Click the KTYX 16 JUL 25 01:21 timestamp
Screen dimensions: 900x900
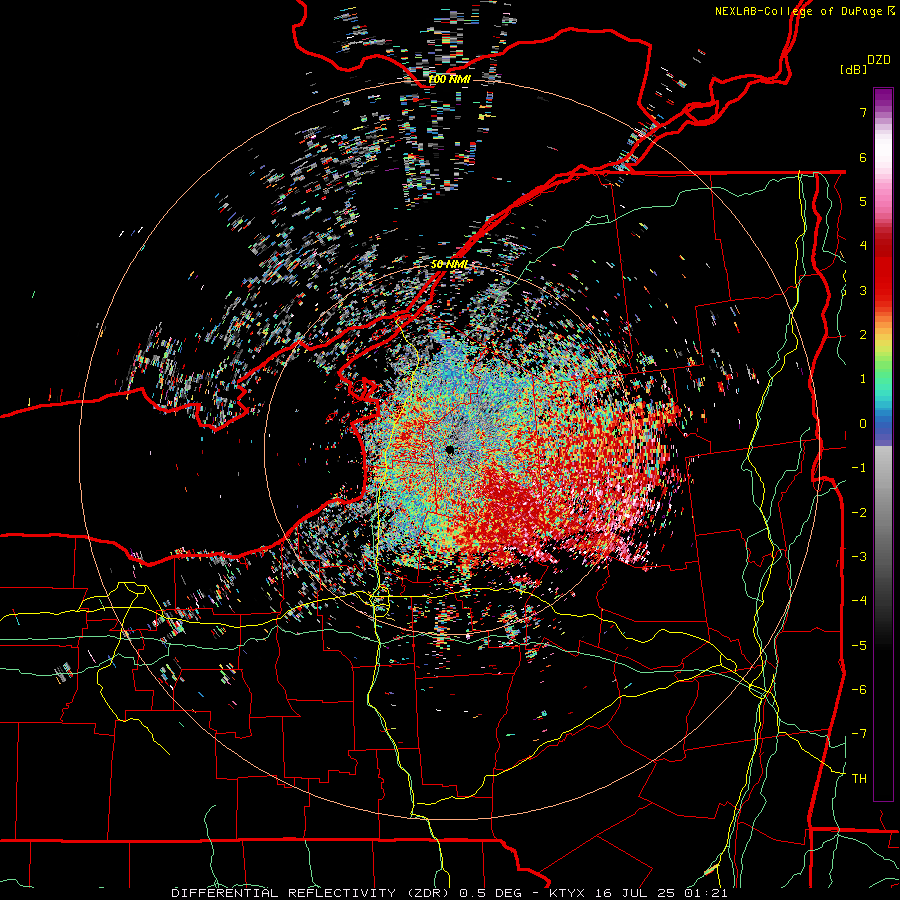(x=638, y=893)
